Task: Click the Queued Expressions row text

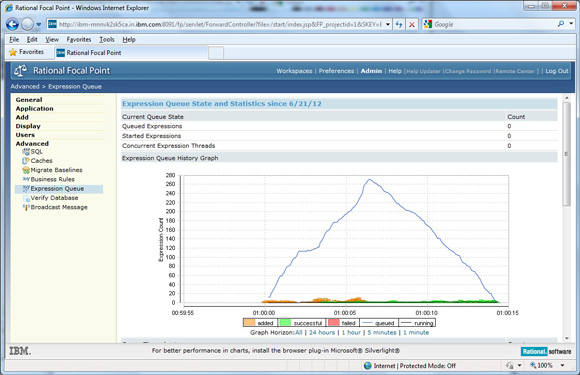Action: pyautogui.click(x=152, y=126)
